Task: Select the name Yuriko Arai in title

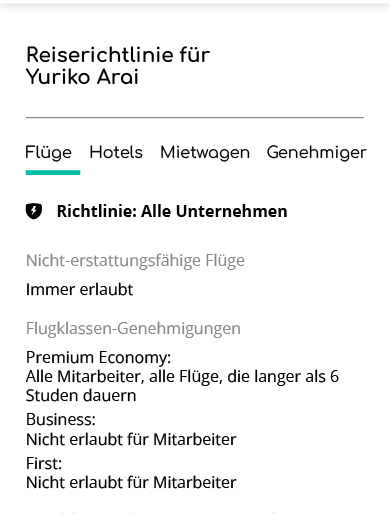Action: click(82, 77)
